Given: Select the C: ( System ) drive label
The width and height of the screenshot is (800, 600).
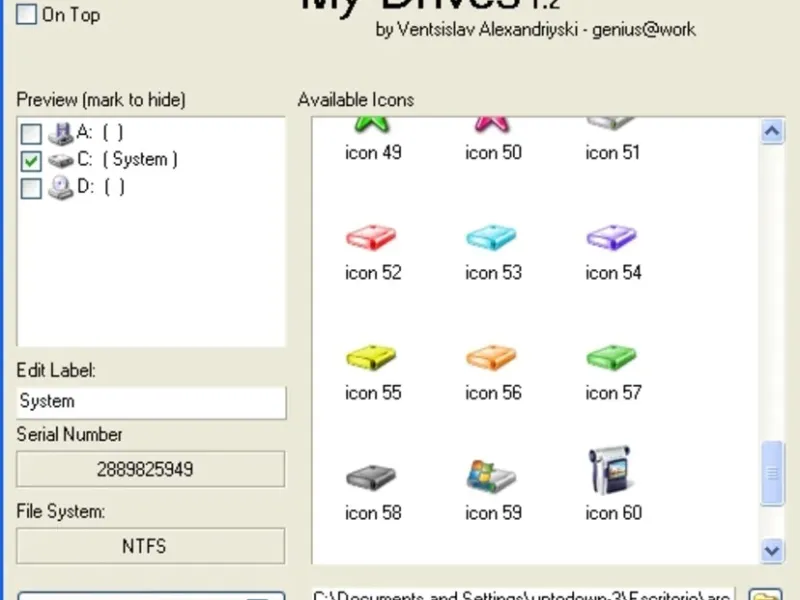Looking at the screenshot, I should [127, 160].
